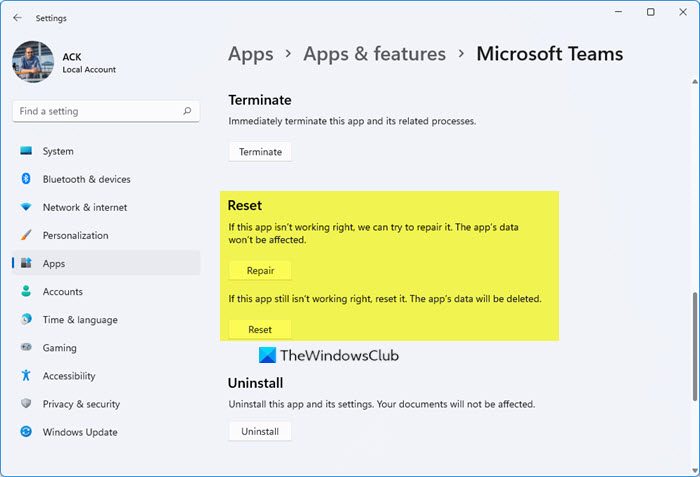Viewport: 700px width, 477px height.
Task: Close the Settings window
Action: [x=683, y=12]
